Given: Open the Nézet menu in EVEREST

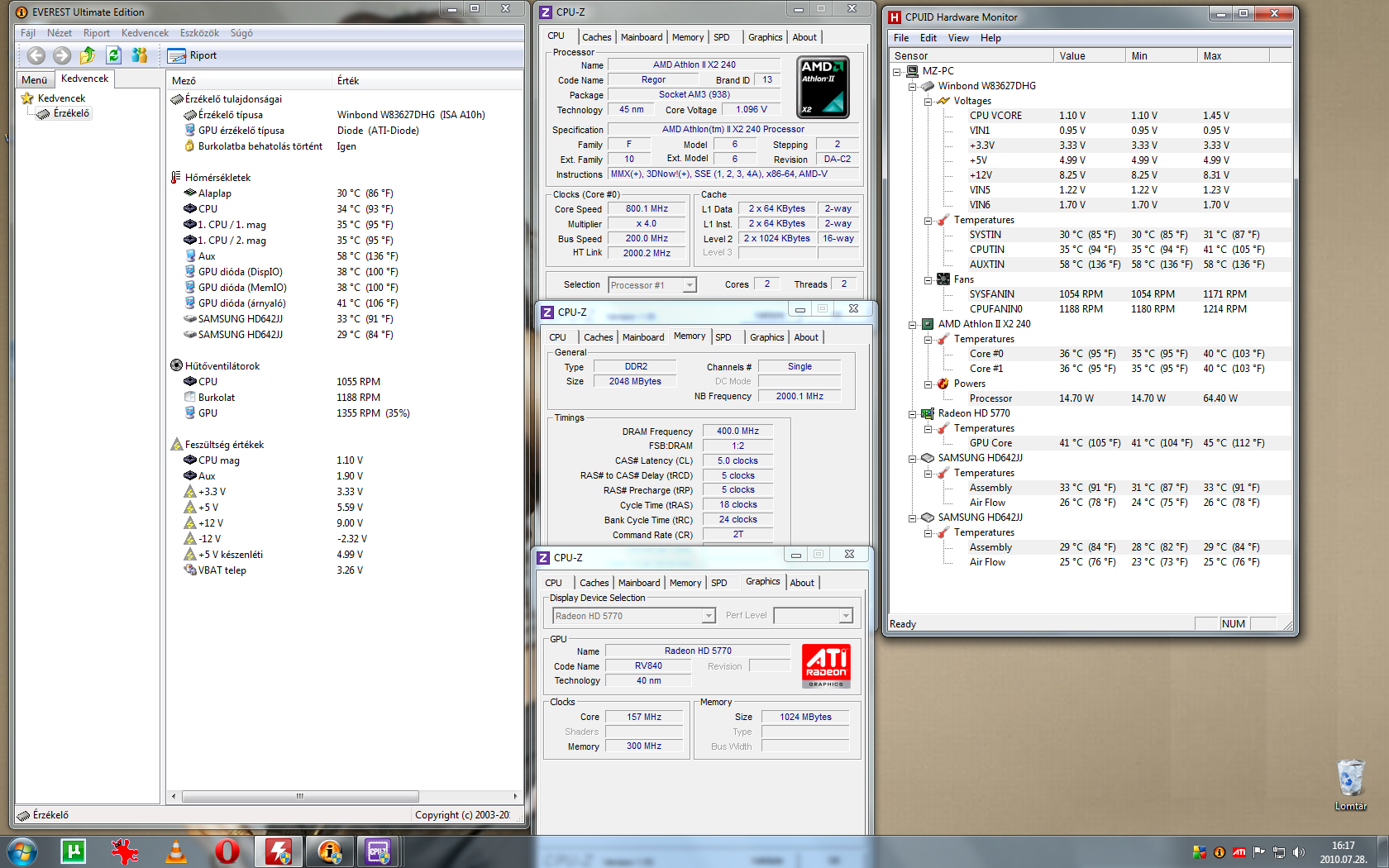Looking at the screenshot, I should point(60,33).
